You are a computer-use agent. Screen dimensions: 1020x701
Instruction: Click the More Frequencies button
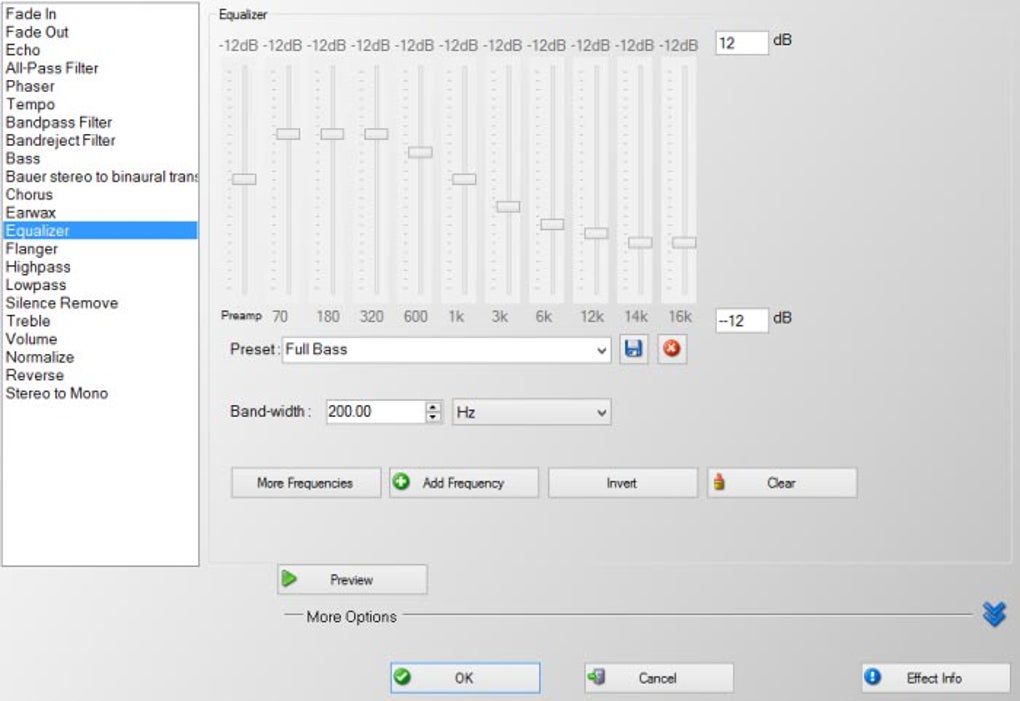coord(306,483)
